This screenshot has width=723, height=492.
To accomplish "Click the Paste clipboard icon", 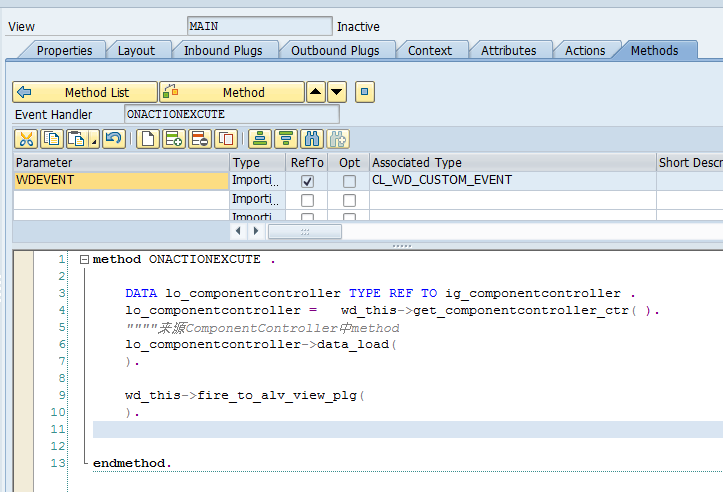I will 77,139.
